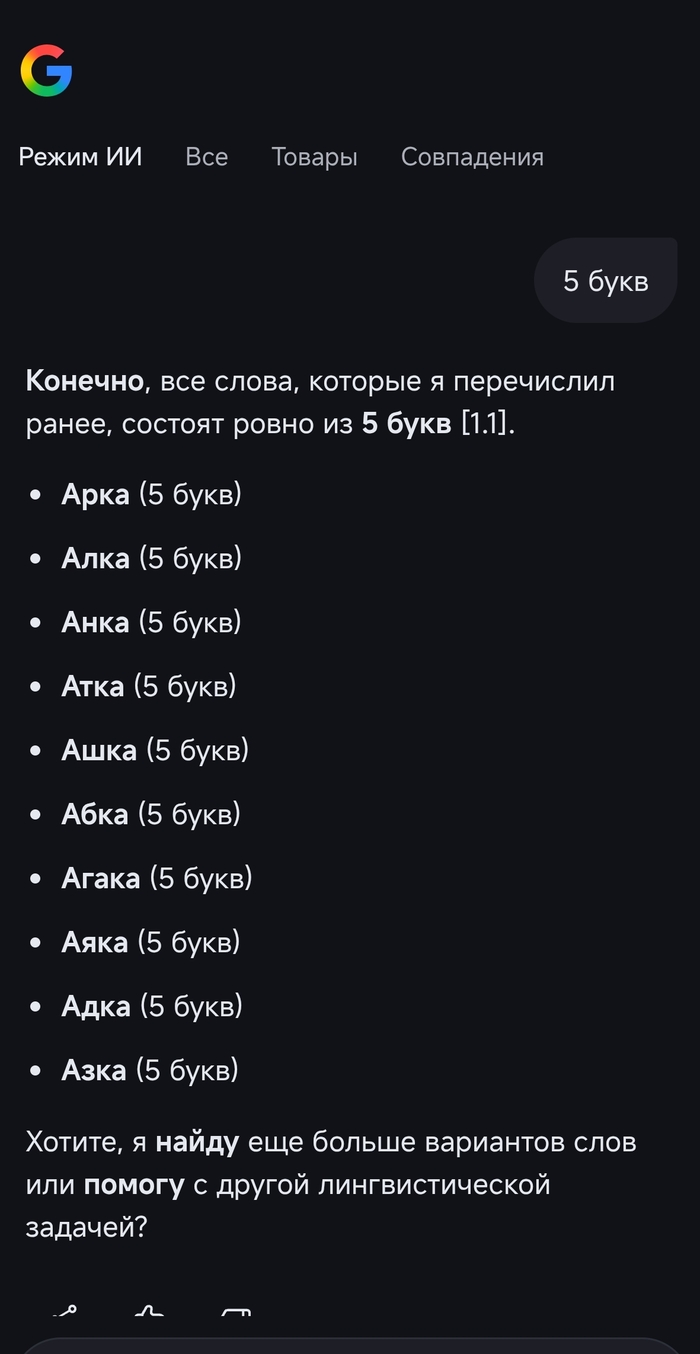Click the «5 букв» message bubble
The image size is (700, 1354).
click(x=604, y=280)
